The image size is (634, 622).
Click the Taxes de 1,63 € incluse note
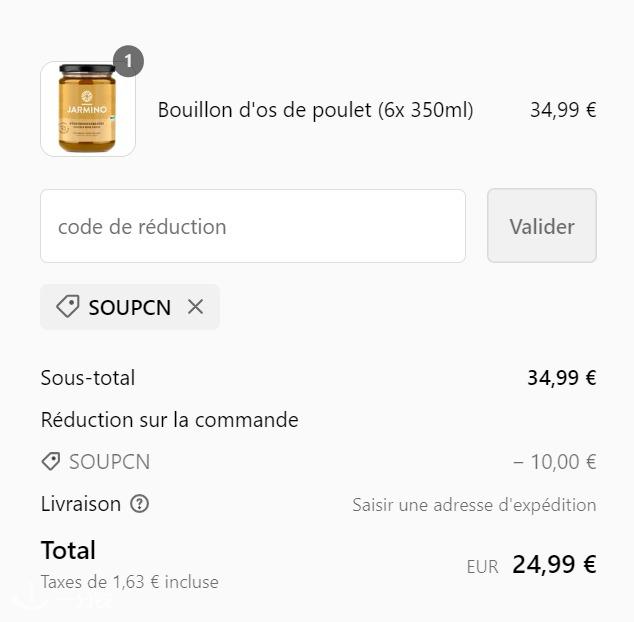point(129,582)
